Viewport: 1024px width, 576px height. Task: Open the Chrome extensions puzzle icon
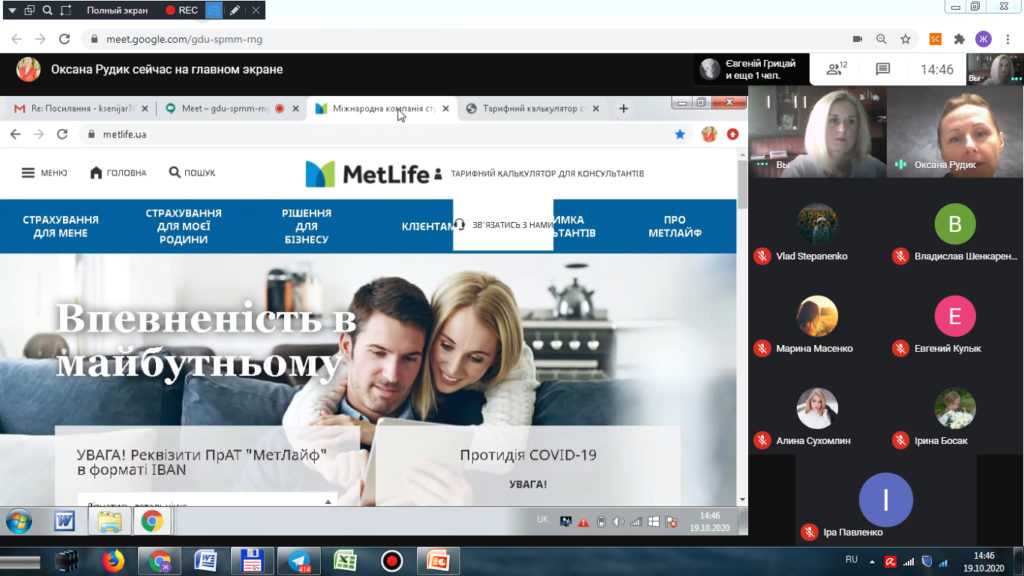tap(959, 39)
